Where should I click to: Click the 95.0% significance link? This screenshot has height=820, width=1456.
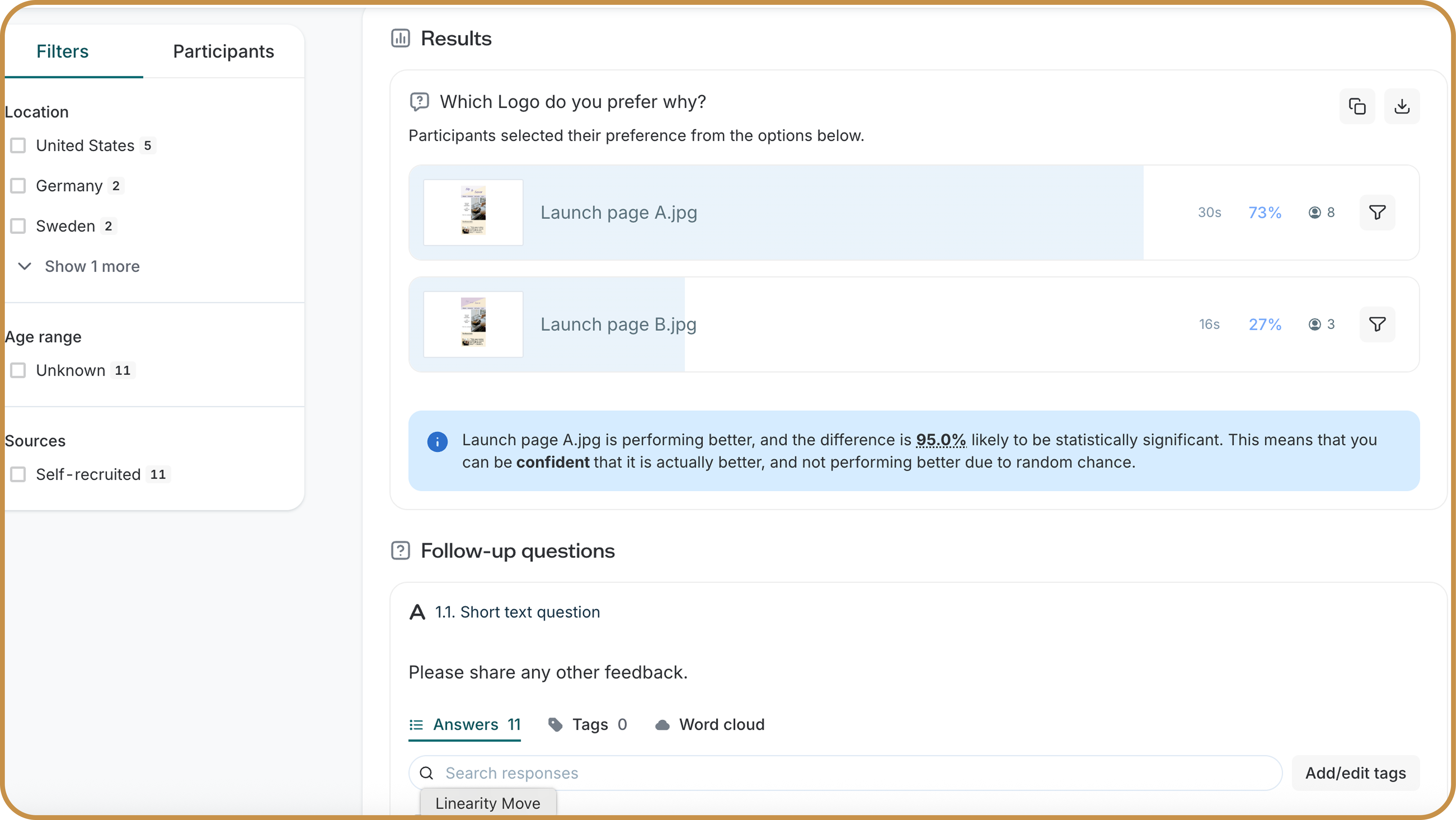940,440
